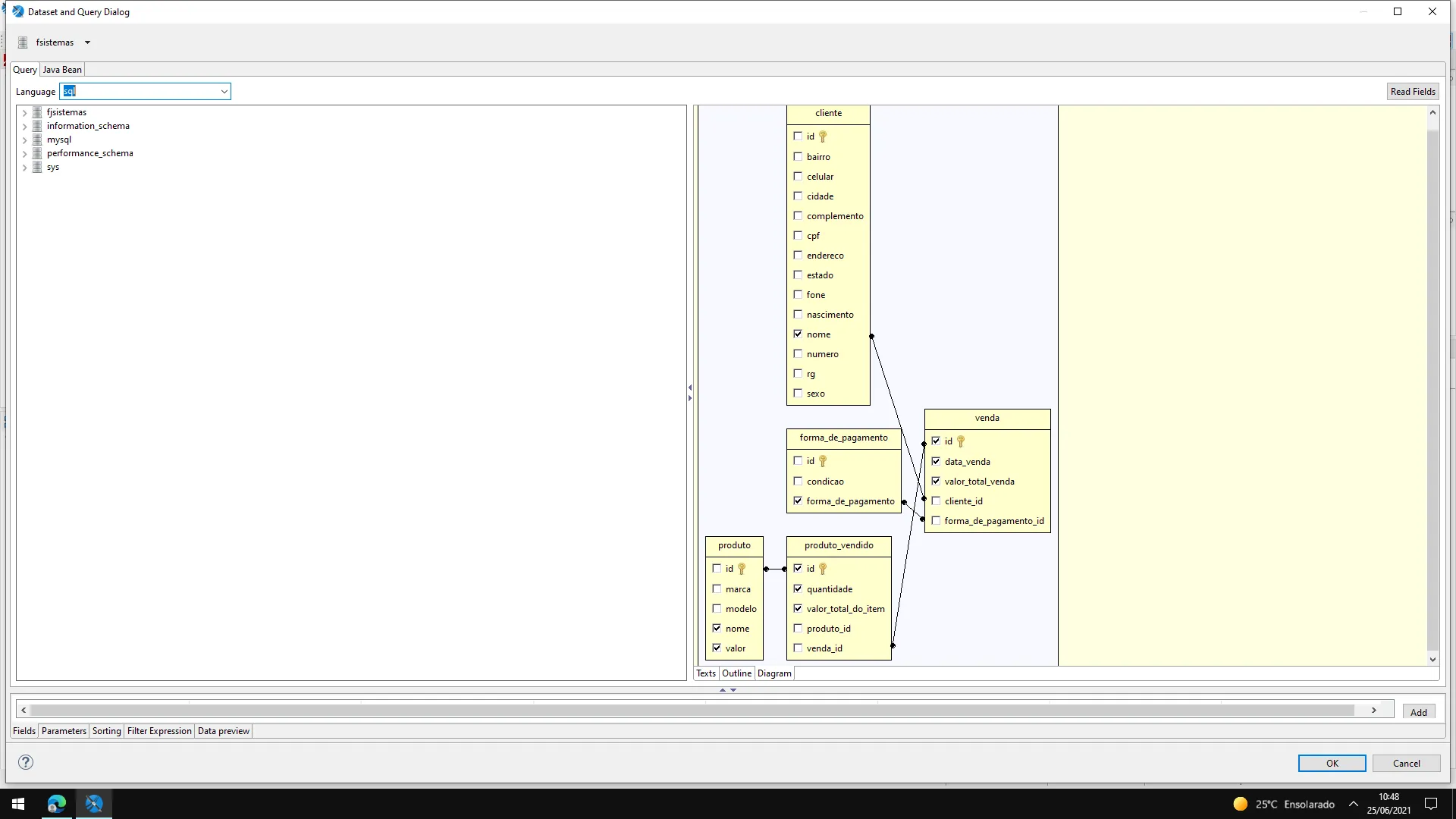The image size is (1456, 819).
Task: Uncheck data_venda in the venda table
Action: [x=936, y=461]
